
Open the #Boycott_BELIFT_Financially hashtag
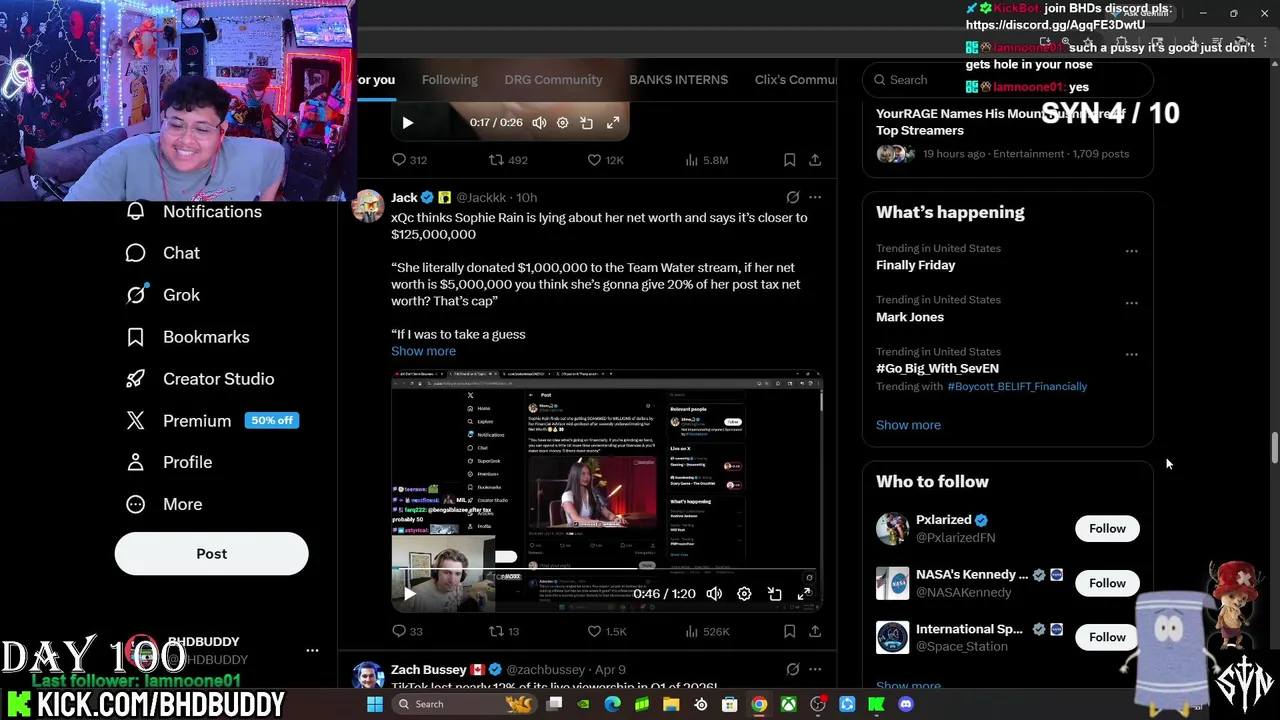[x=1017, y=386]
